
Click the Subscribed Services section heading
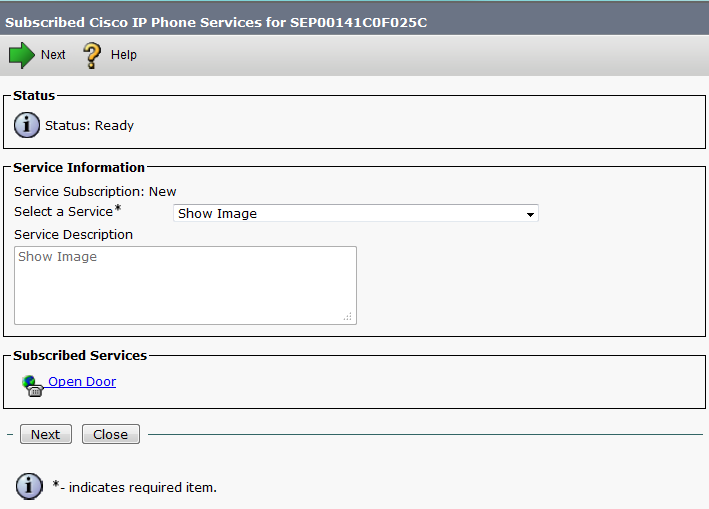point(80,355)
